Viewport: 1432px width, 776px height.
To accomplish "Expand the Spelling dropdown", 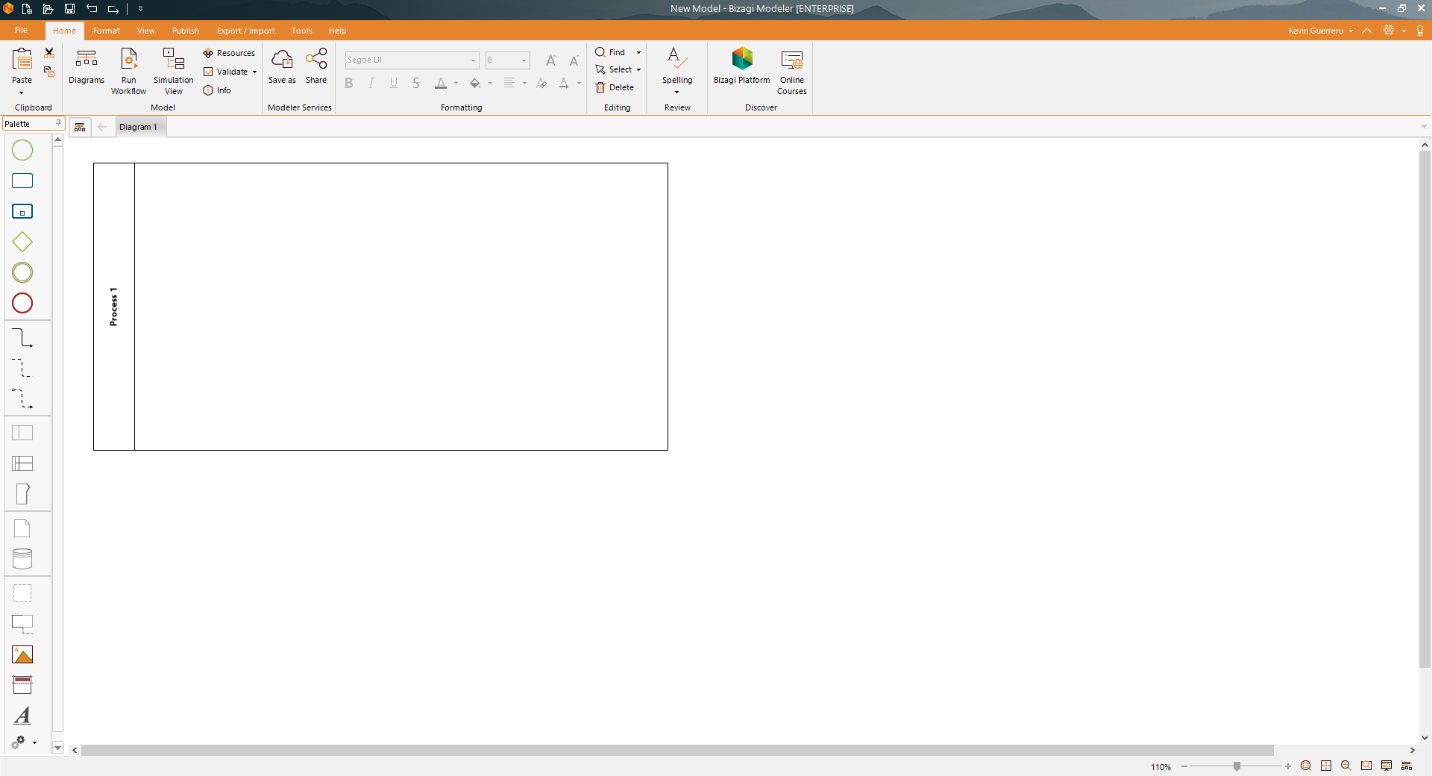I will (677, 92).
